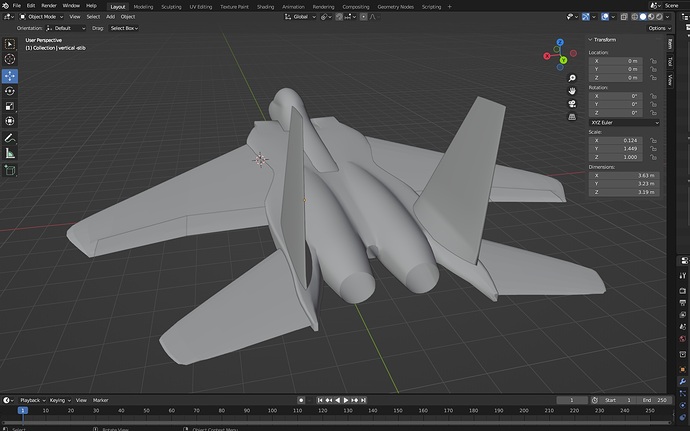The image size is (690, 431).
Task: Open the timeline Marker menu
Action: 100,400
